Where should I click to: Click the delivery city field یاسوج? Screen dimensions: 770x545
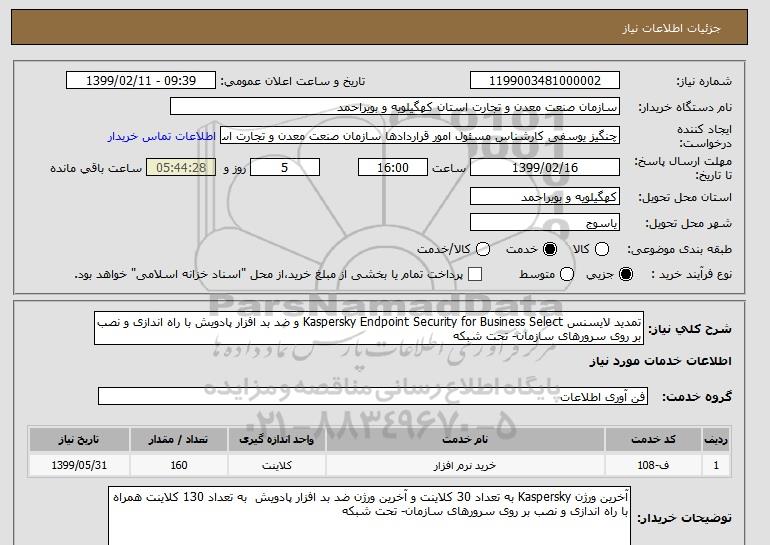[545, 222]
